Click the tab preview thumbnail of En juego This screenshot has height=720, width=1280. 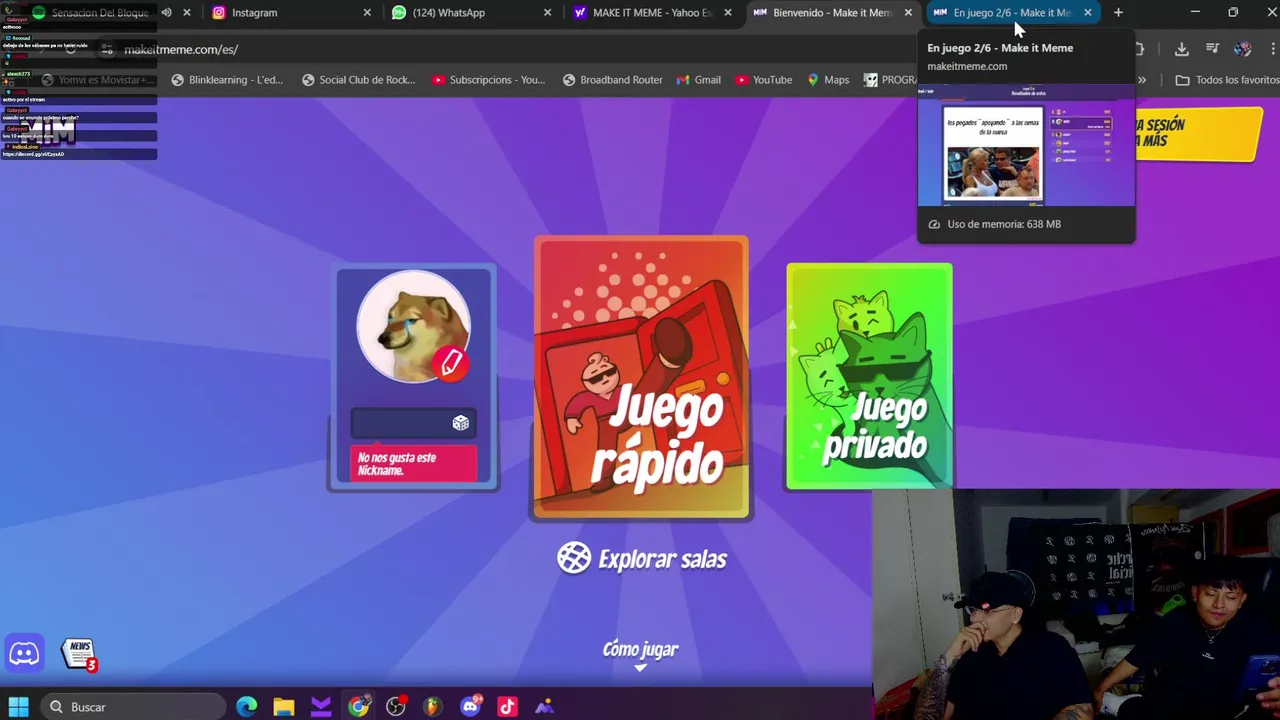1026,145
